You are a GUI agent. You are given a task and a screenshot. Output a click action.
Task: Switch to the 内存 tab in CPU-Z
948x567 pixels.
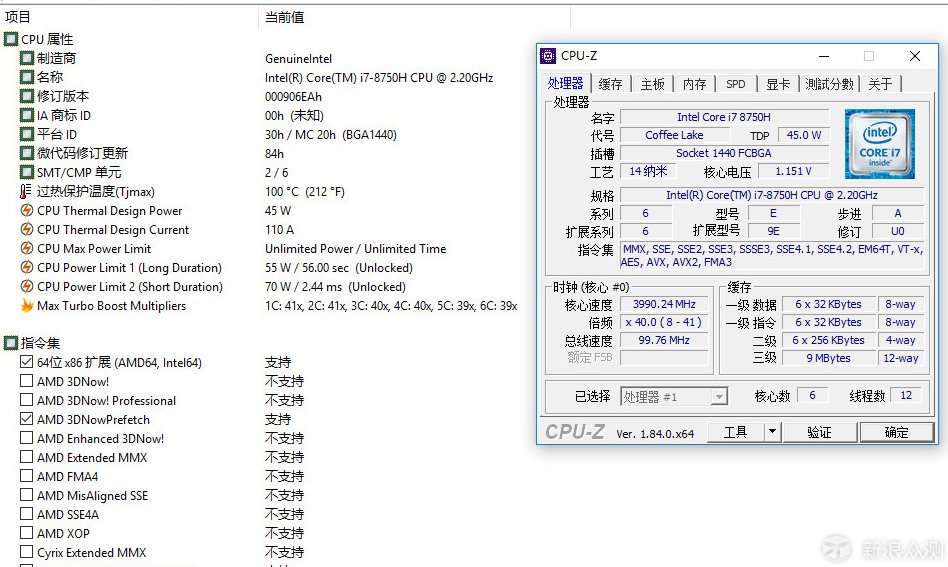point(694,84)
